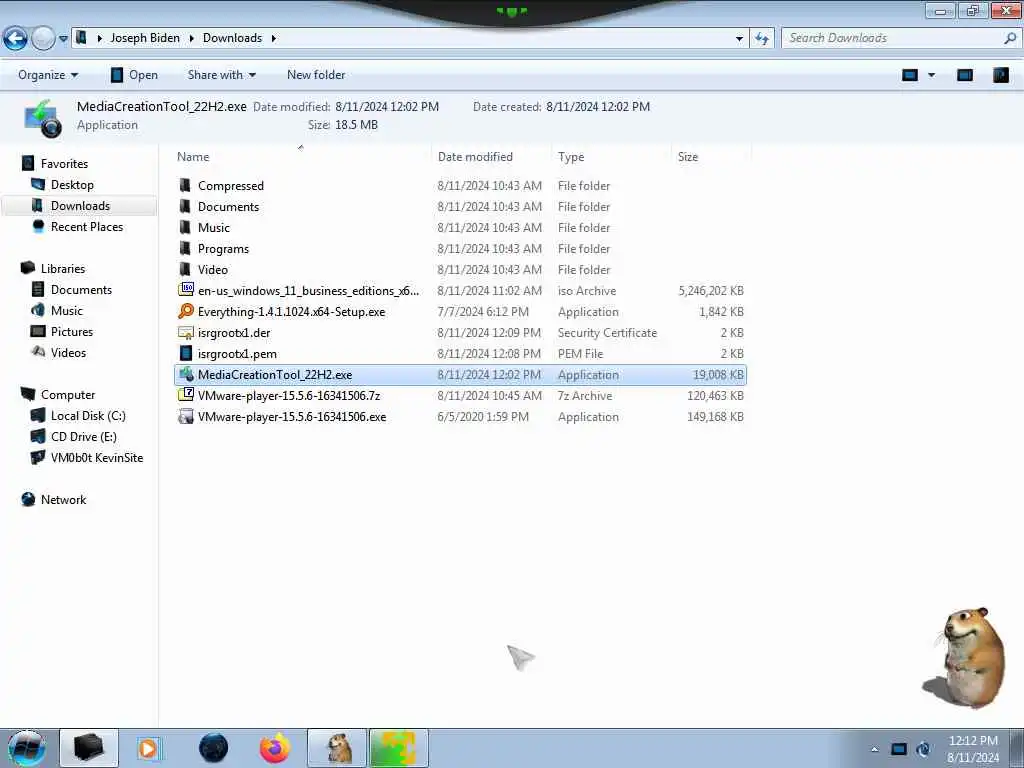Screen dimensions: 1024x768
Task: Expand the arrow after Downloads in path
Action: point(274,38)
